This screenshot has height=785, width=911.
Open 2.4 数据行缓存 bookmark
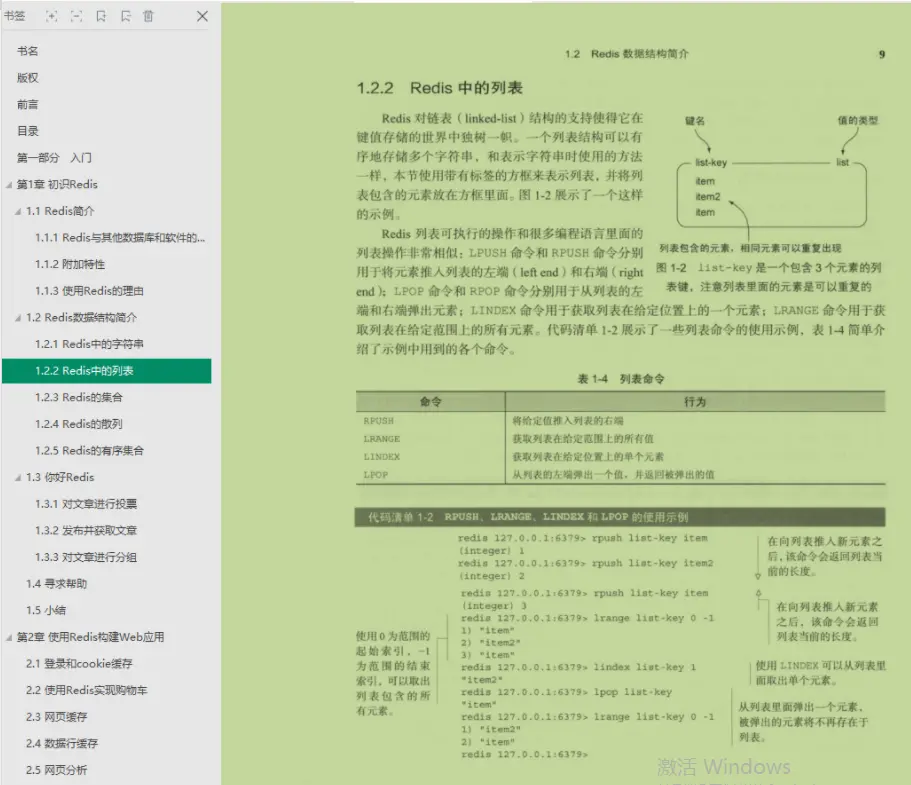click(62, 744)
